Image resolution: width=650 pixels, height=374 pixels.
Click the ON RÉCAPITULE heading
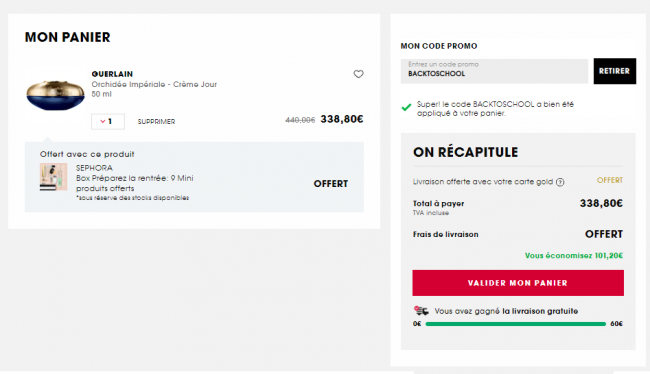tap(466, 152)
